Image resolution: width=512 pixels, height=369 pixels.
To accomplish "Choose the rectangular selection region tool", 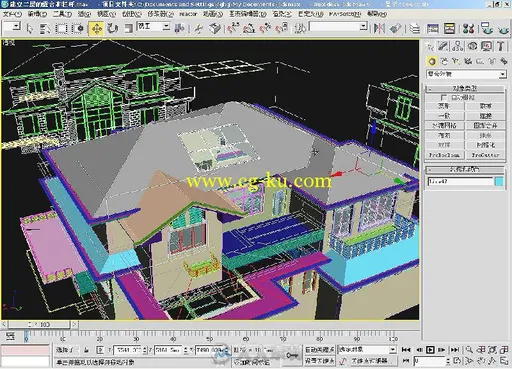I will coord(61,29).
